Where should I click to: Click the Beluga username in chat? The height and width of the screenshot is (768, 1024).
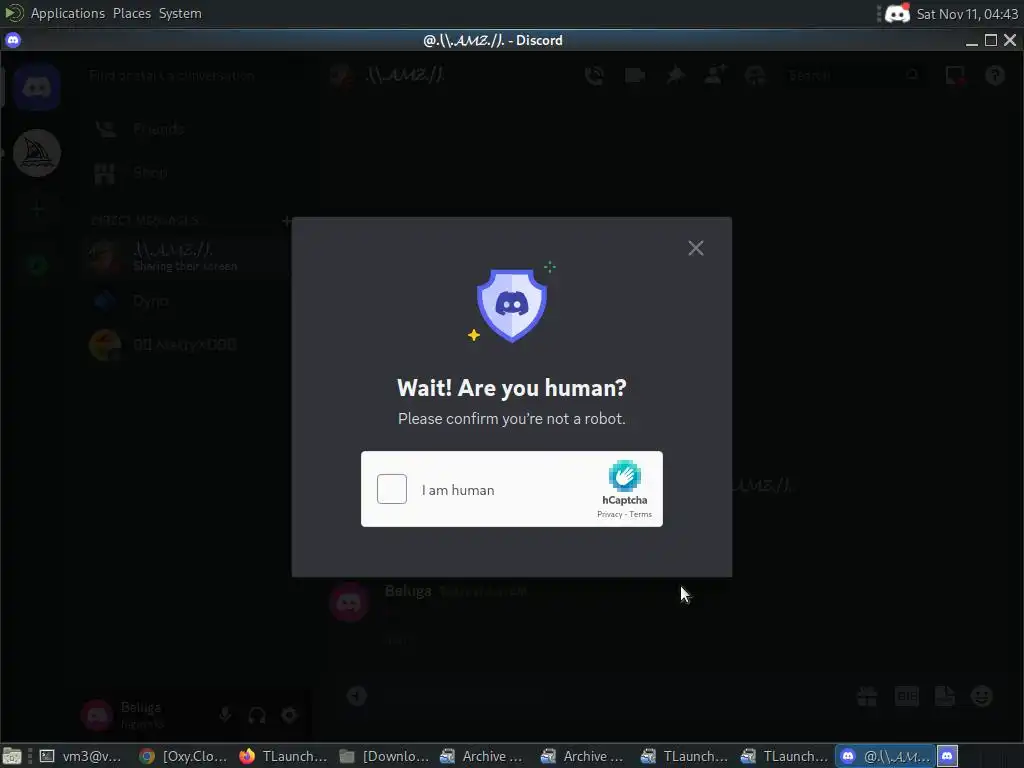[x=408, y=591]
